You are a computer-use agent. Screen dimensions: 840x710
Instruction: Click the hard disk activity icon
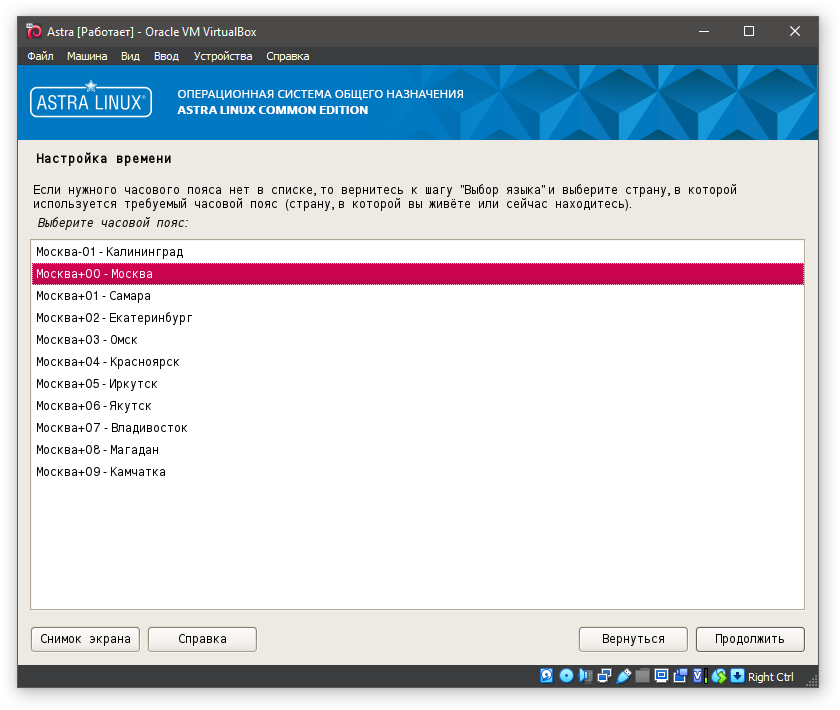(546, 676)
